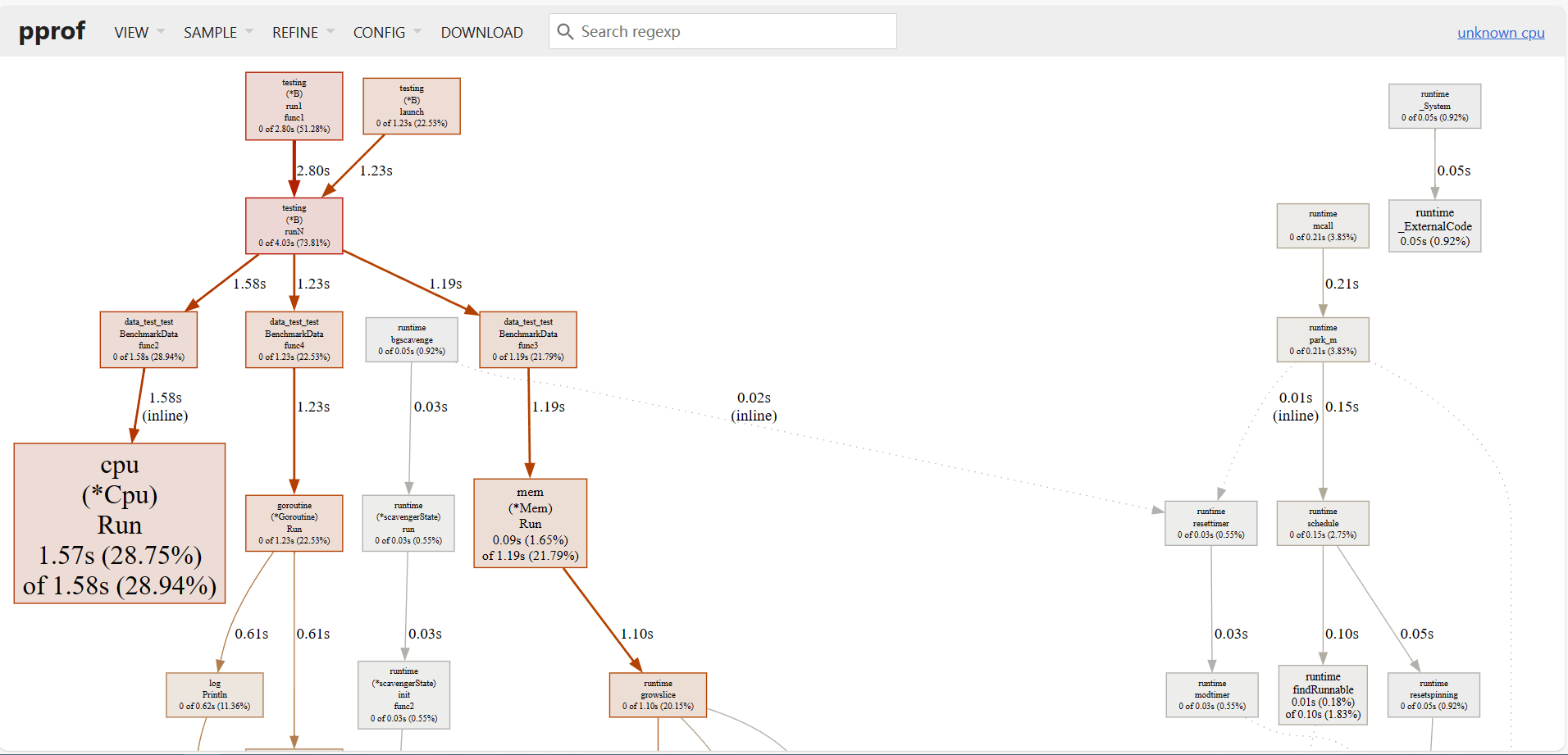Screen dimensions: 1568x755
Task: Click the 0.01s (inline) edge label
Action: coord(1296,407)
